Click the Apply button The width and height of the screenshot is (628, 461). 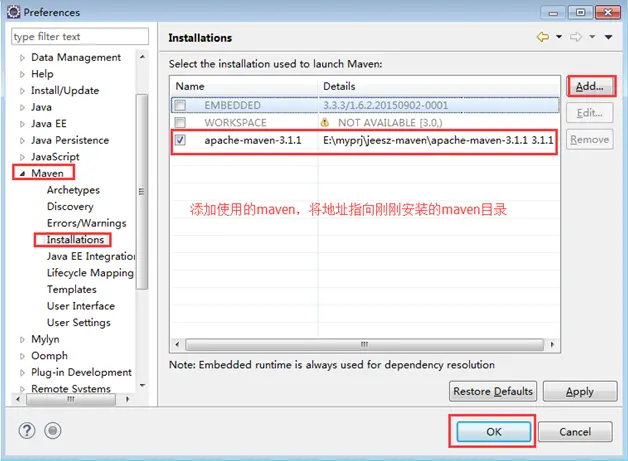(580, 391)
